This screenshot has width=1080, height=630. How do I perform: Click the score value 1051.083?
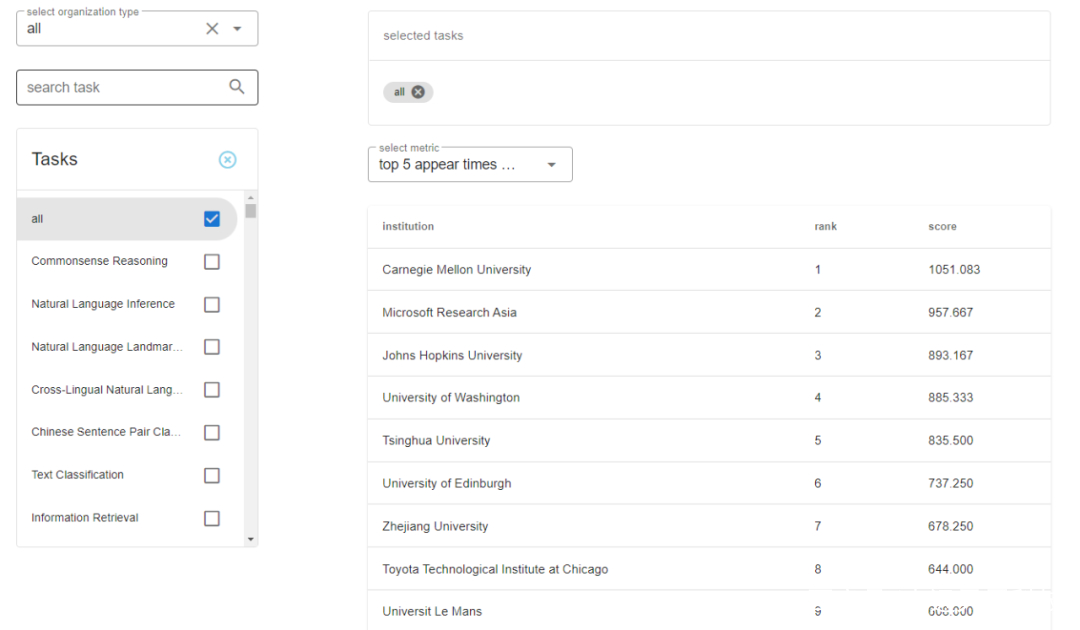(x=954, y=270)
